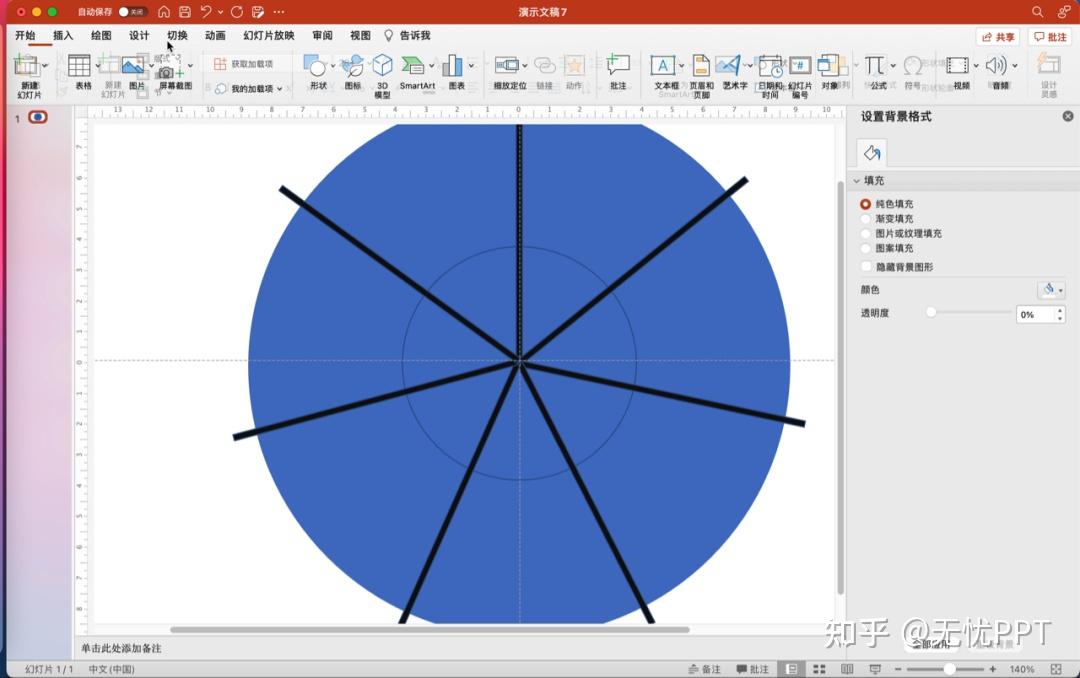Insert a 批注 comment from ribbon
Viewport: 1080px width, 678px height.
[x=618, y=66]
